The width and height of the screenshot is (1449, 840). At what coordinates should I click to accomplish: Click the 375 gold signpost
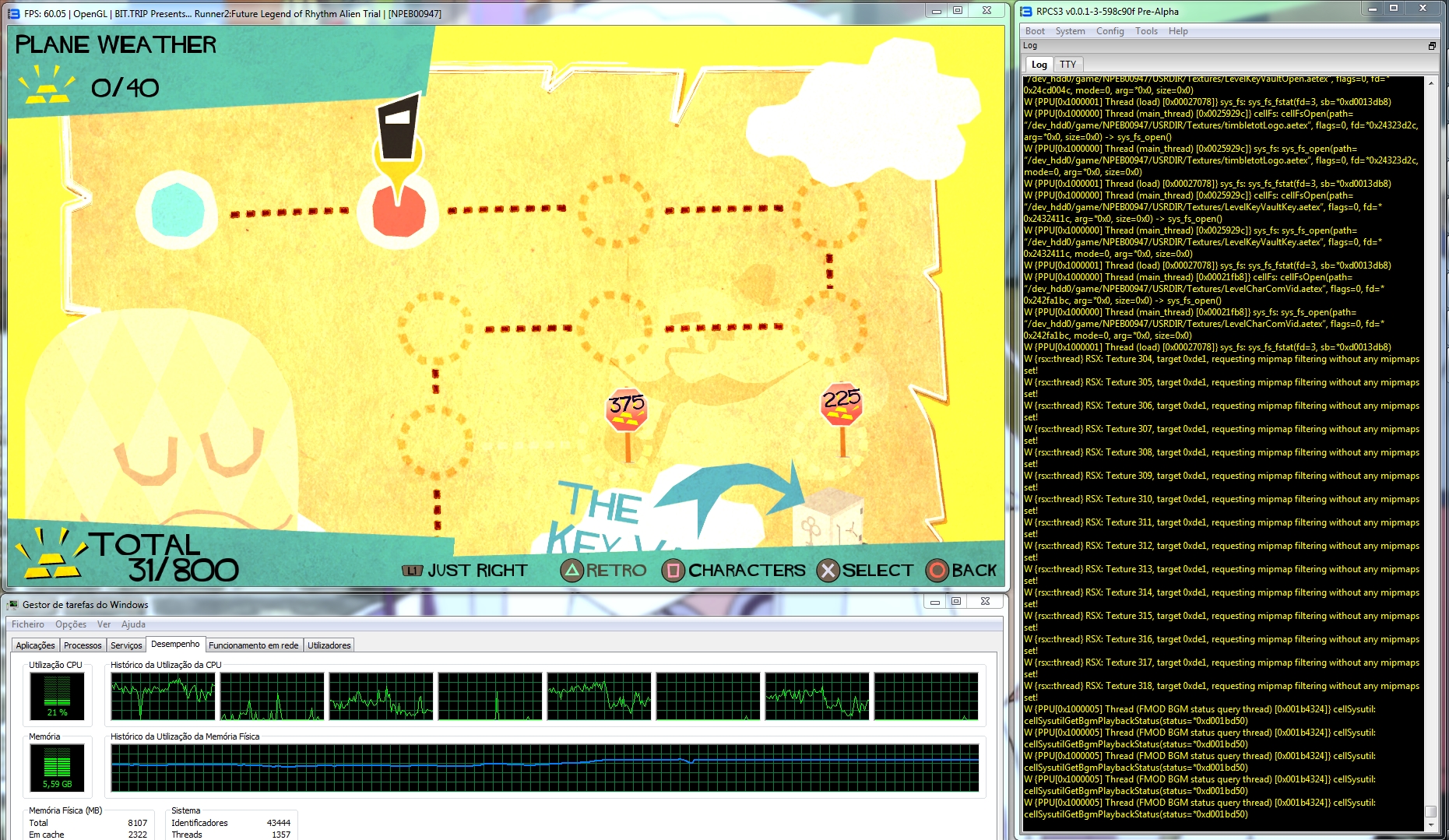[627, 409]
